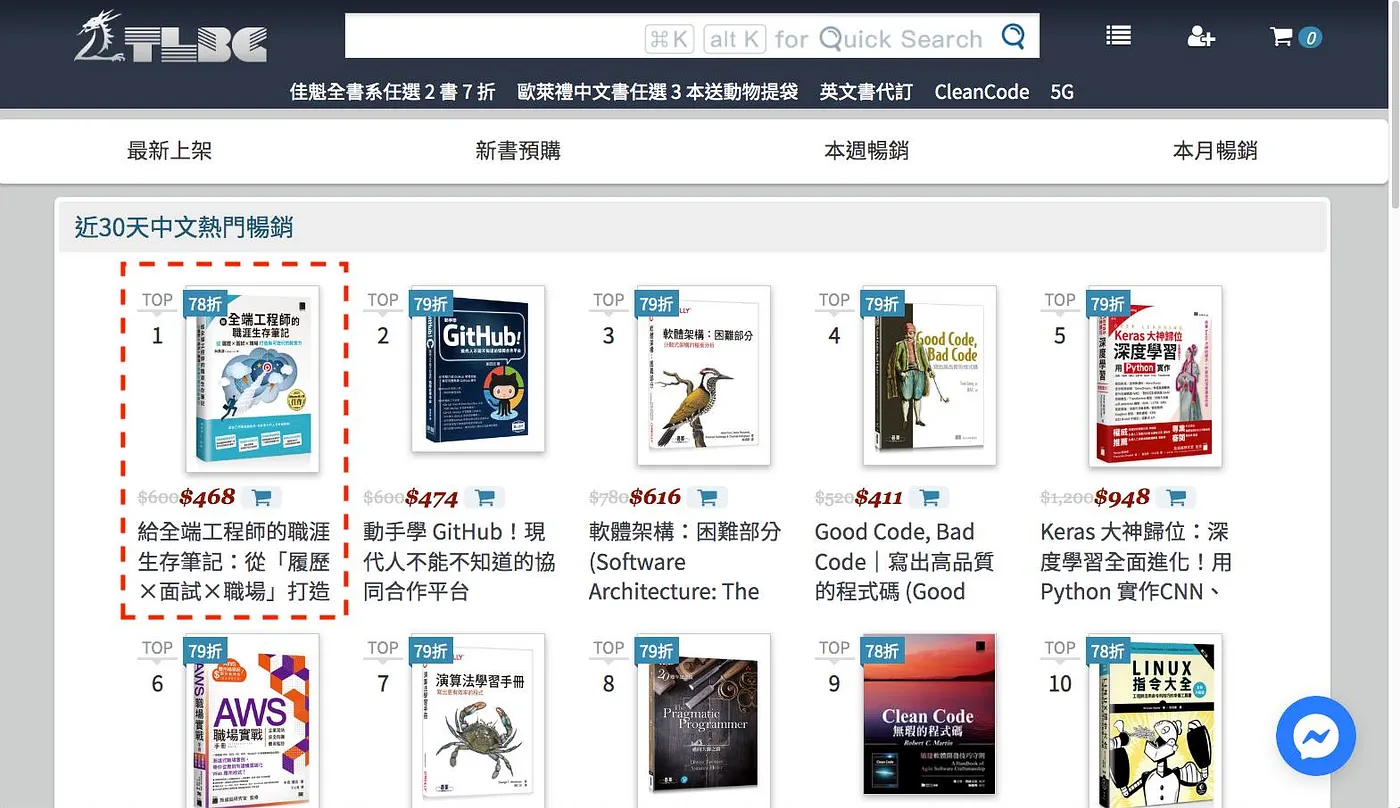Screen dimensions: 1400x808
Task: Open the TLBC dragon logo homepage
Action: [171, 39]
